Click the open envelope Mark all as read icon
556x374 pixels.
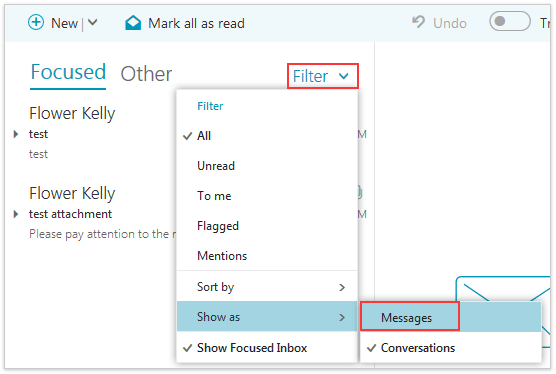tap(133, 23)
